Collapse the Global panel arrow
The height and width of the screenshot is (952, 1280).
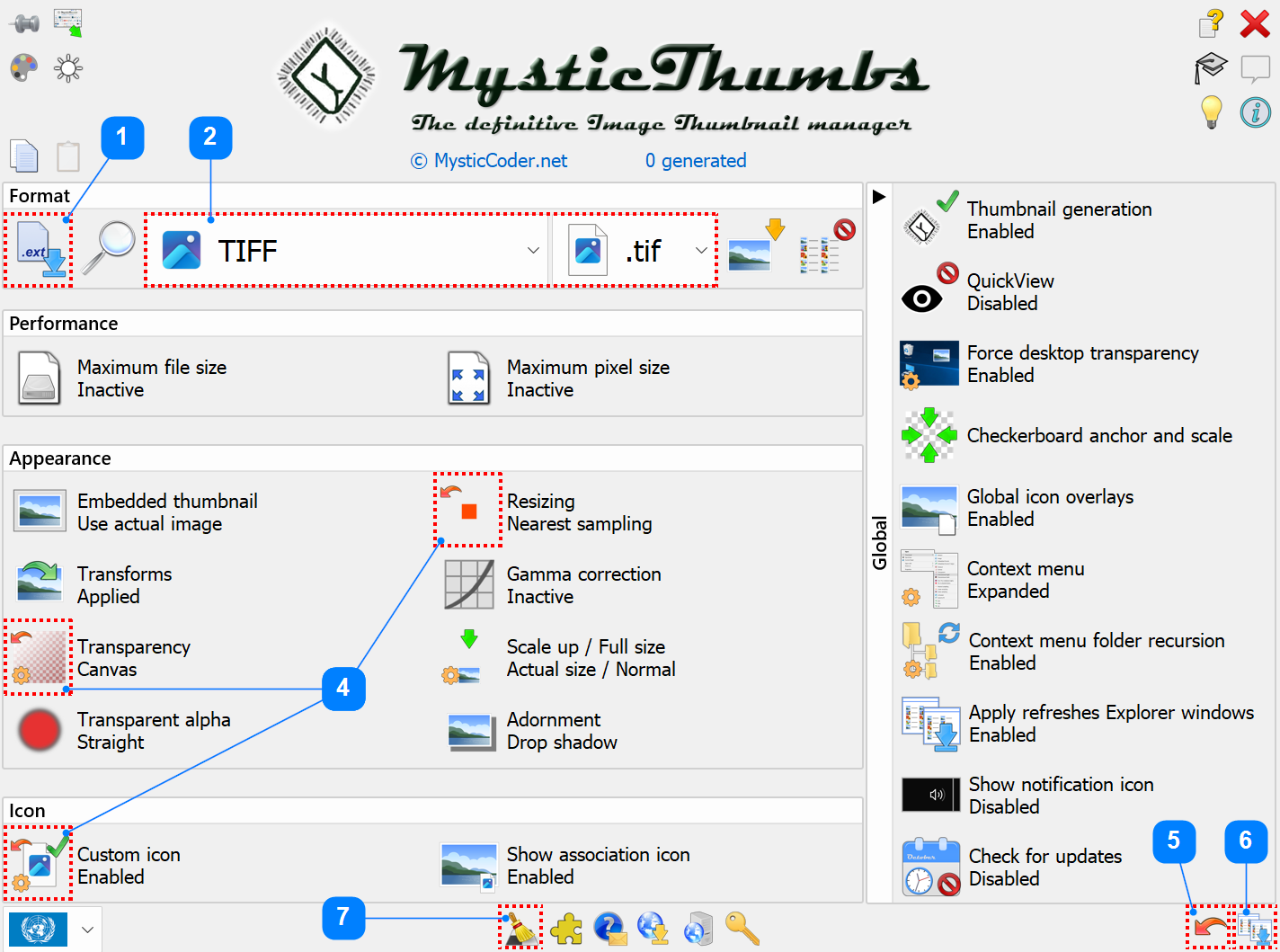[x=879, y=196]
